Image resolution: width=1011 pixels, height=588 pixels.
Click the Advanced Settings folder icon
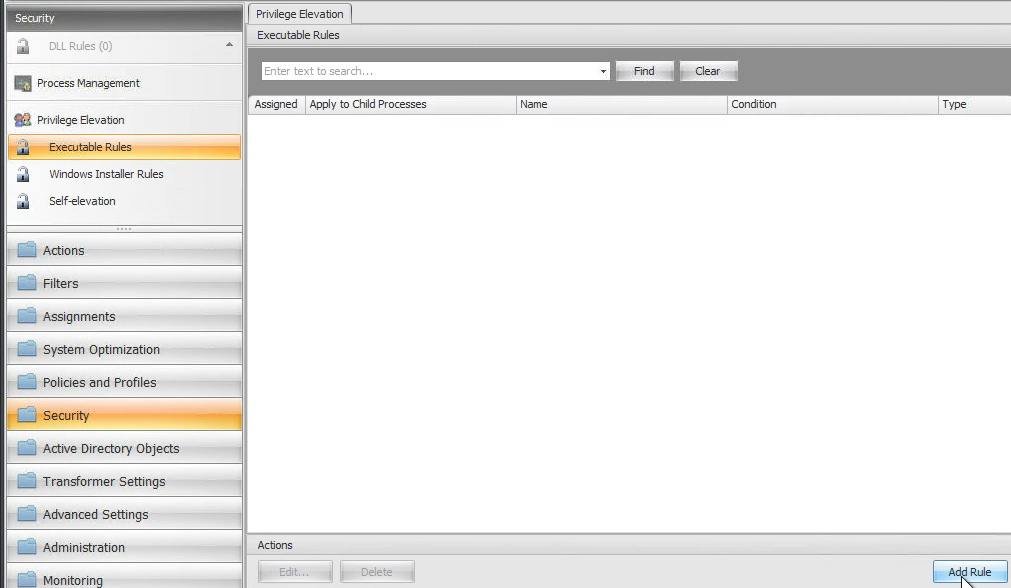coord(26,514)
